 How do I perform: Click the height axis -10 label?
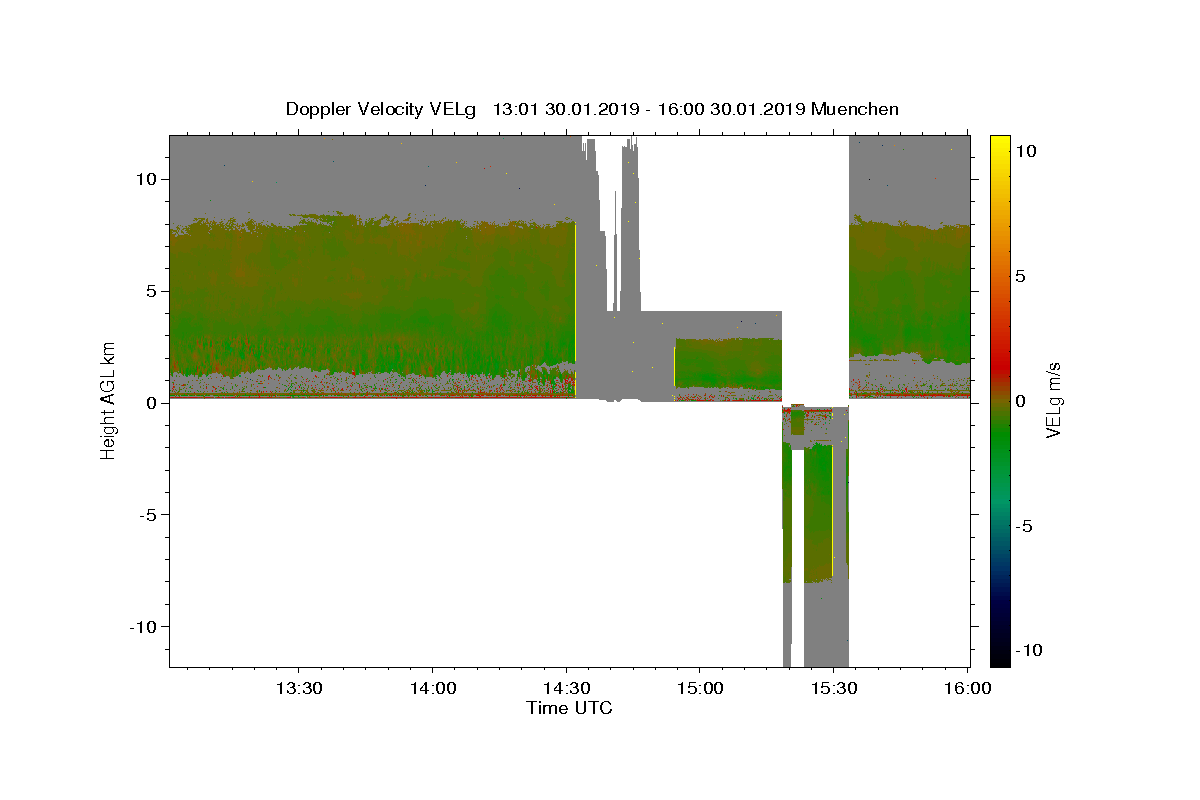click(x=144, y=626)
